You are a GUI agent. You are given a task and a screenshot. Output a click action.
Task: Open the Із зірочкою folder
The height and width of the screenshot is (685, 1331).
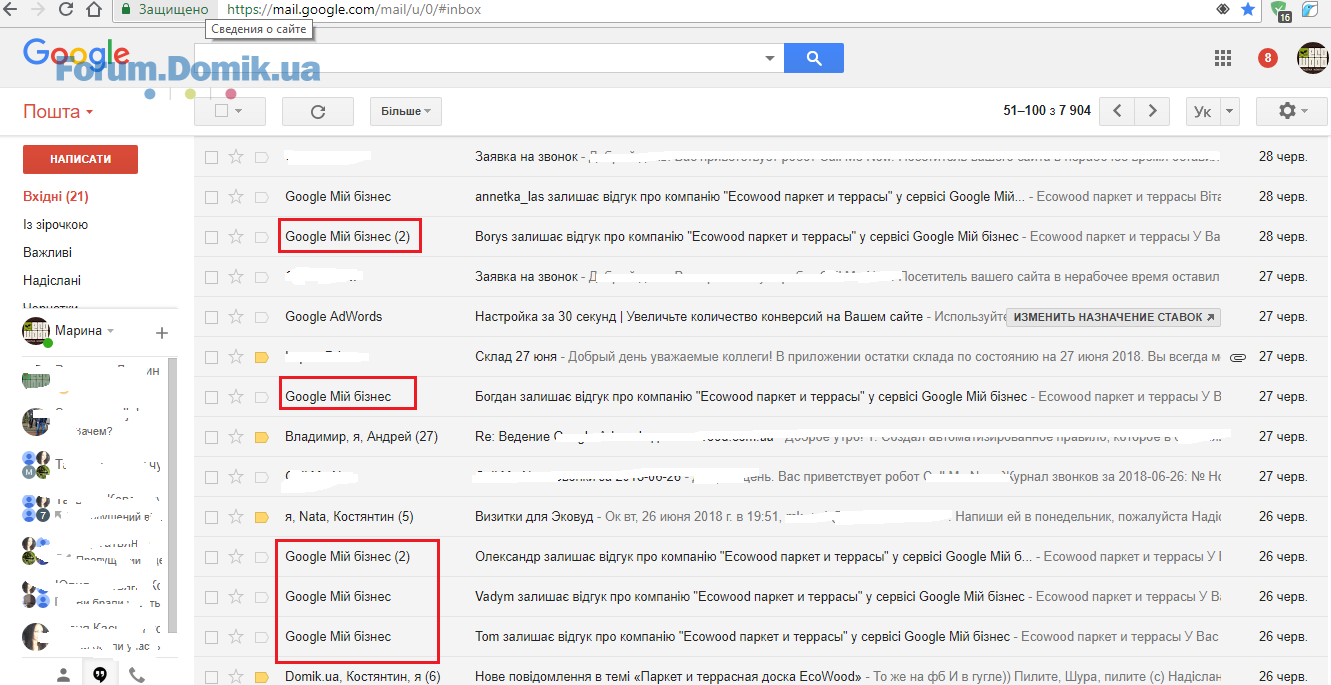pyautogui.click(x=55, y=225)
